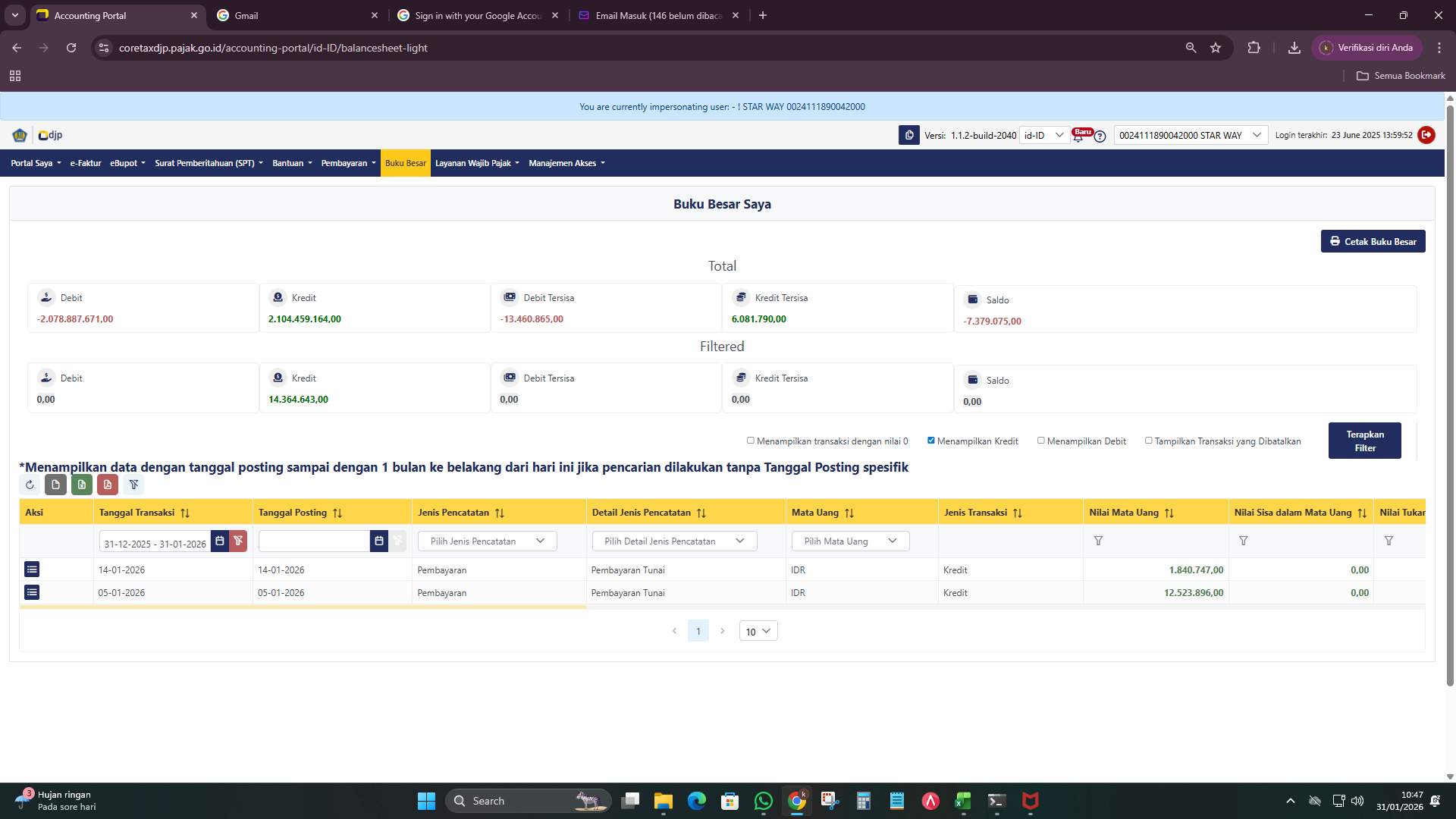Clear all table filters with funnel icon
1456x819 pixels.
tap(134, 485)
